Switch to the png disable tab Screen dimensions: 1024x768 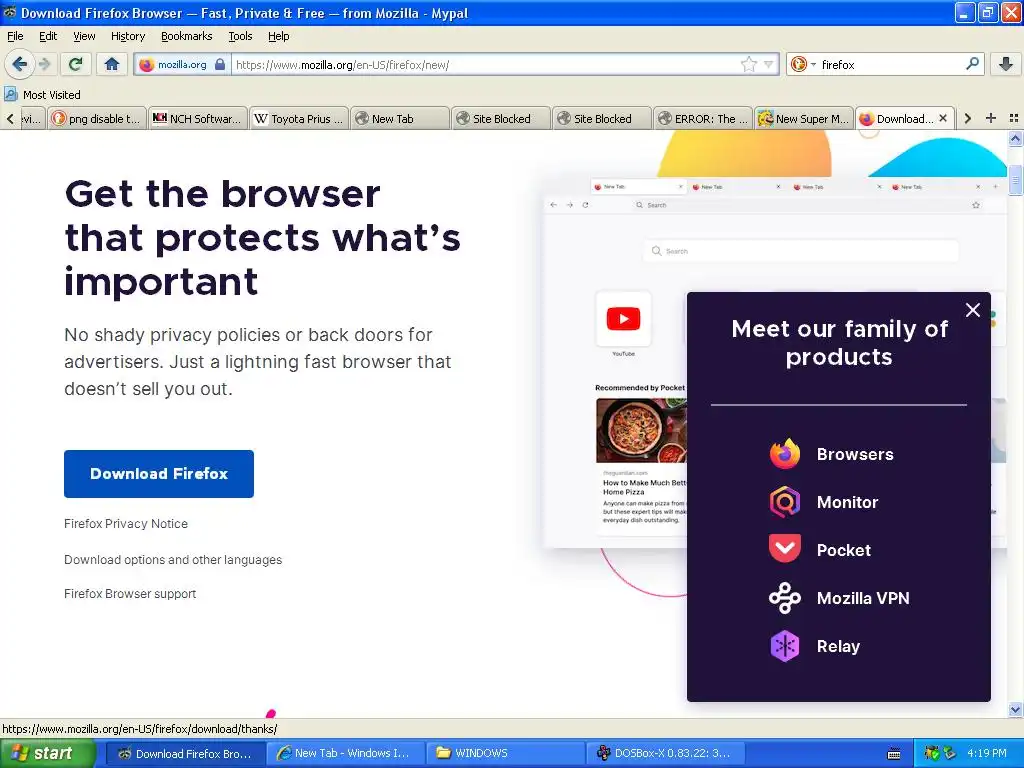[x=97, y=118]
